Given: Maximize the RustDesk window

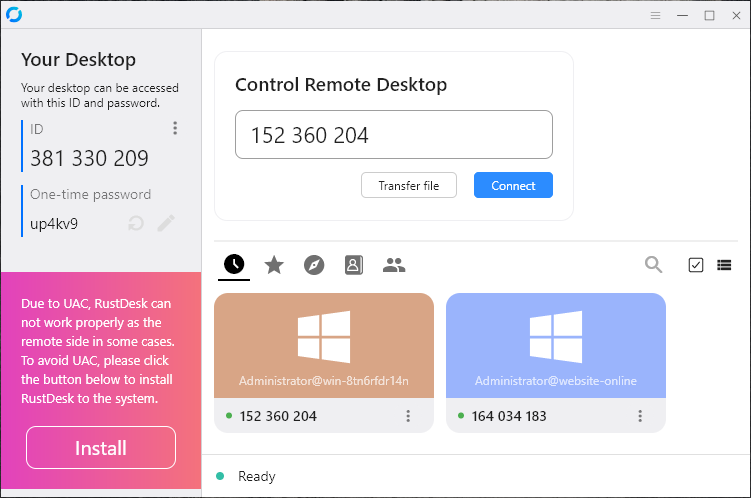Looking at the screenshot, I should click(x=709, y=15).
